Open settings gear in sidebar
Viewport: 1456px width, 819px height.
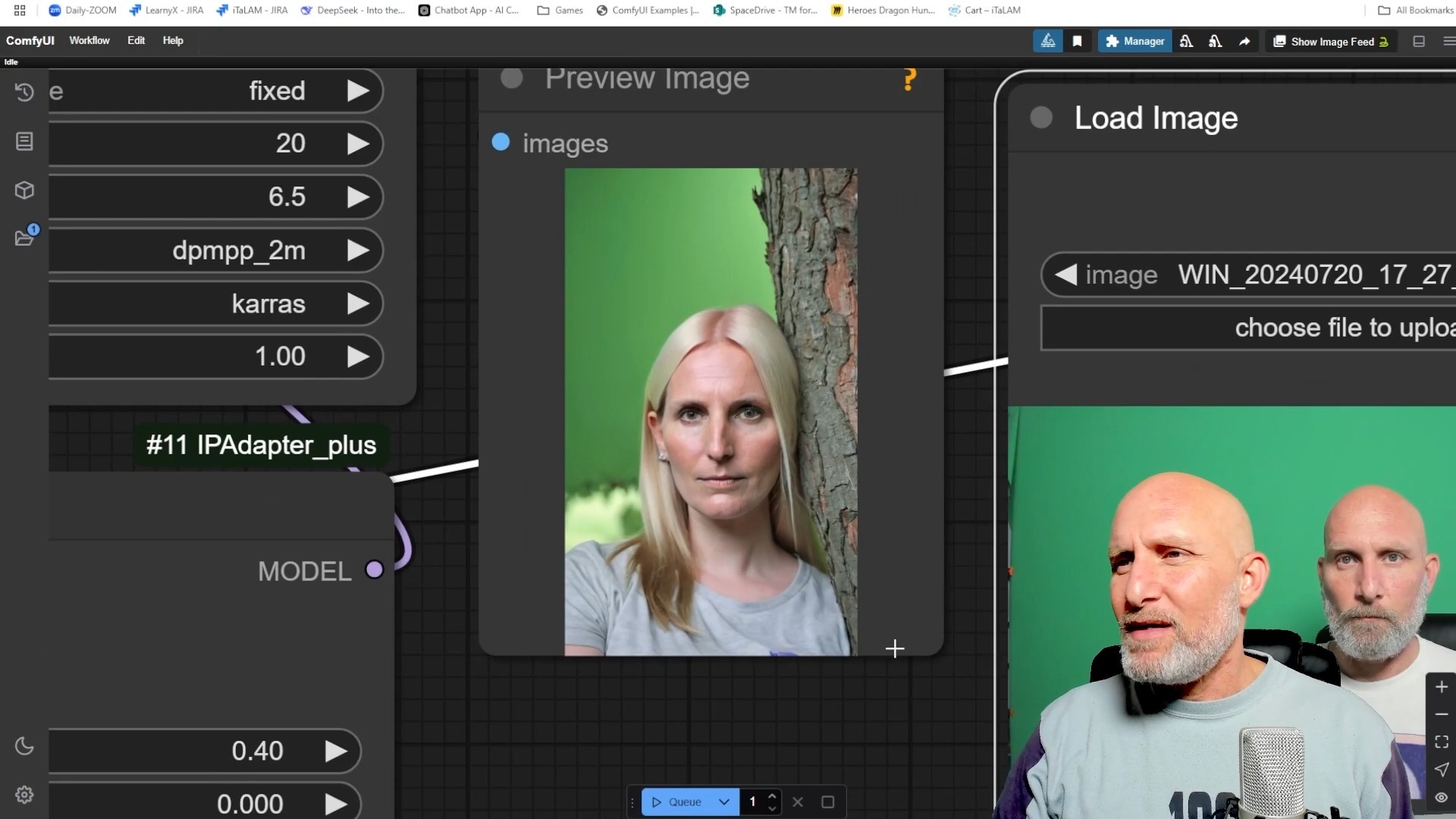24,795
